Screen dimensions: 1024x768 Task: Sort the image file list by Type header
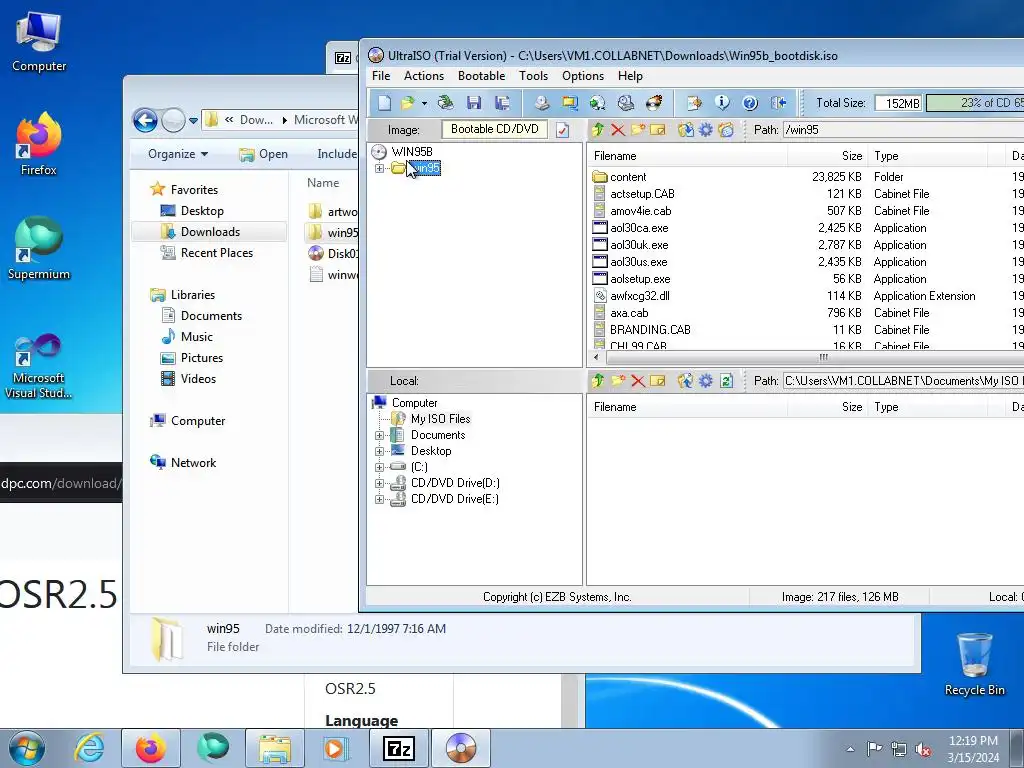pos(928,156)
